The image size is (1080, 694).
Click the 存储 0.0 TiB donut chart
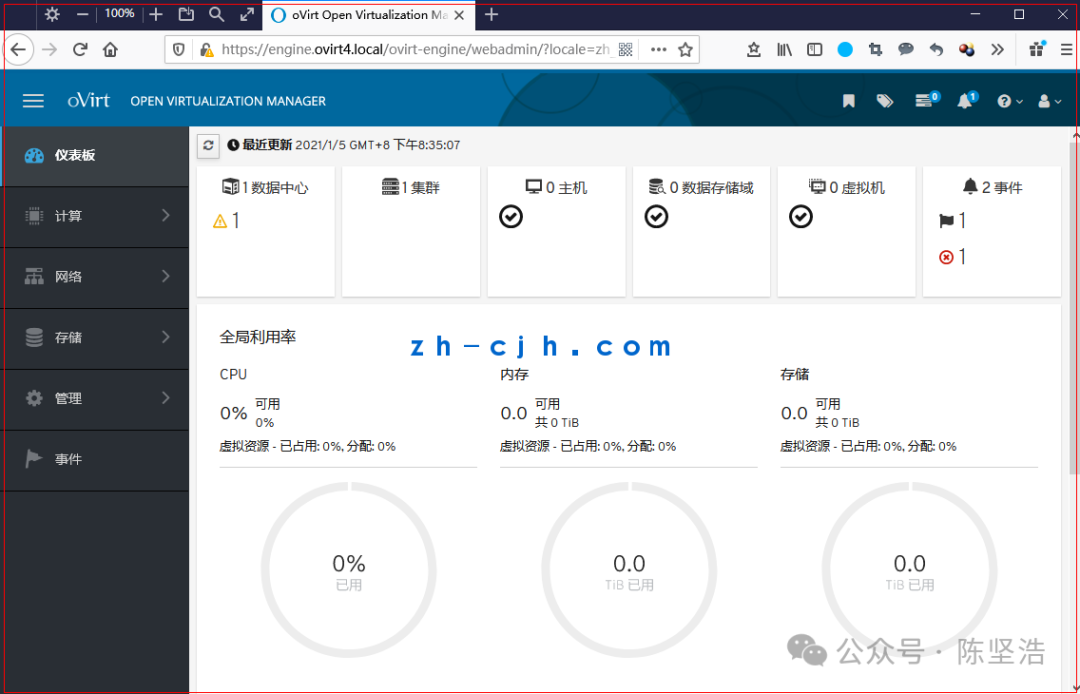[x=909, y=571]
